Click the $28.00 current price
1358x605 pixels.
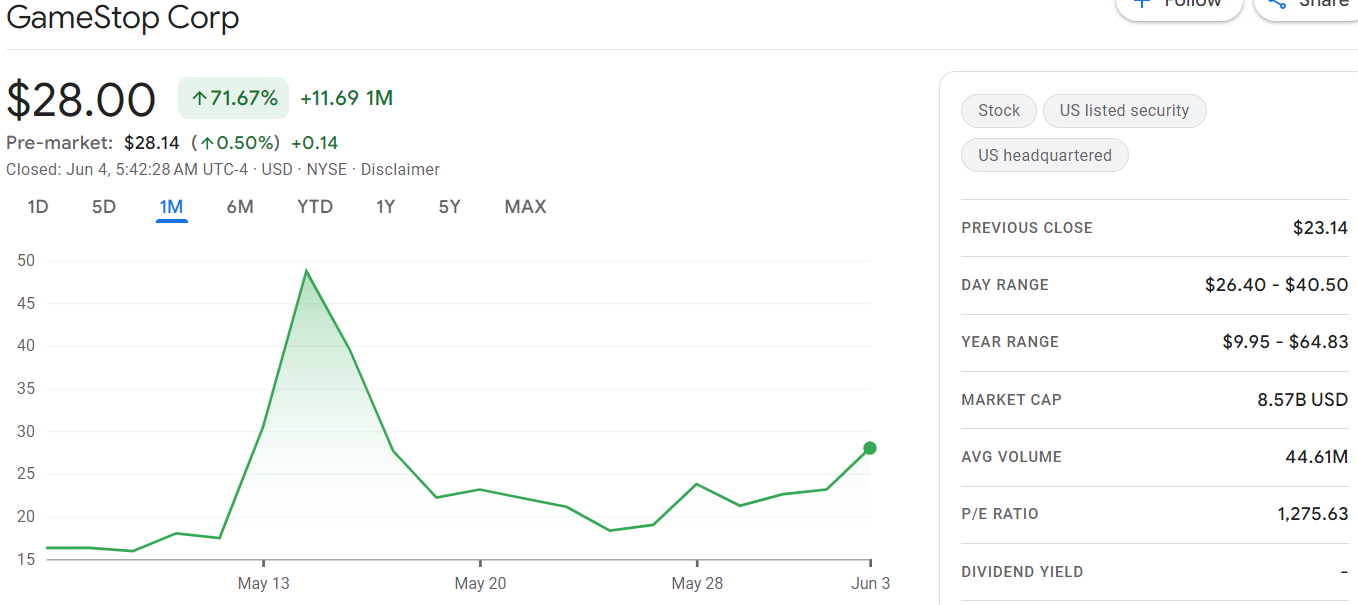(81, 99)
